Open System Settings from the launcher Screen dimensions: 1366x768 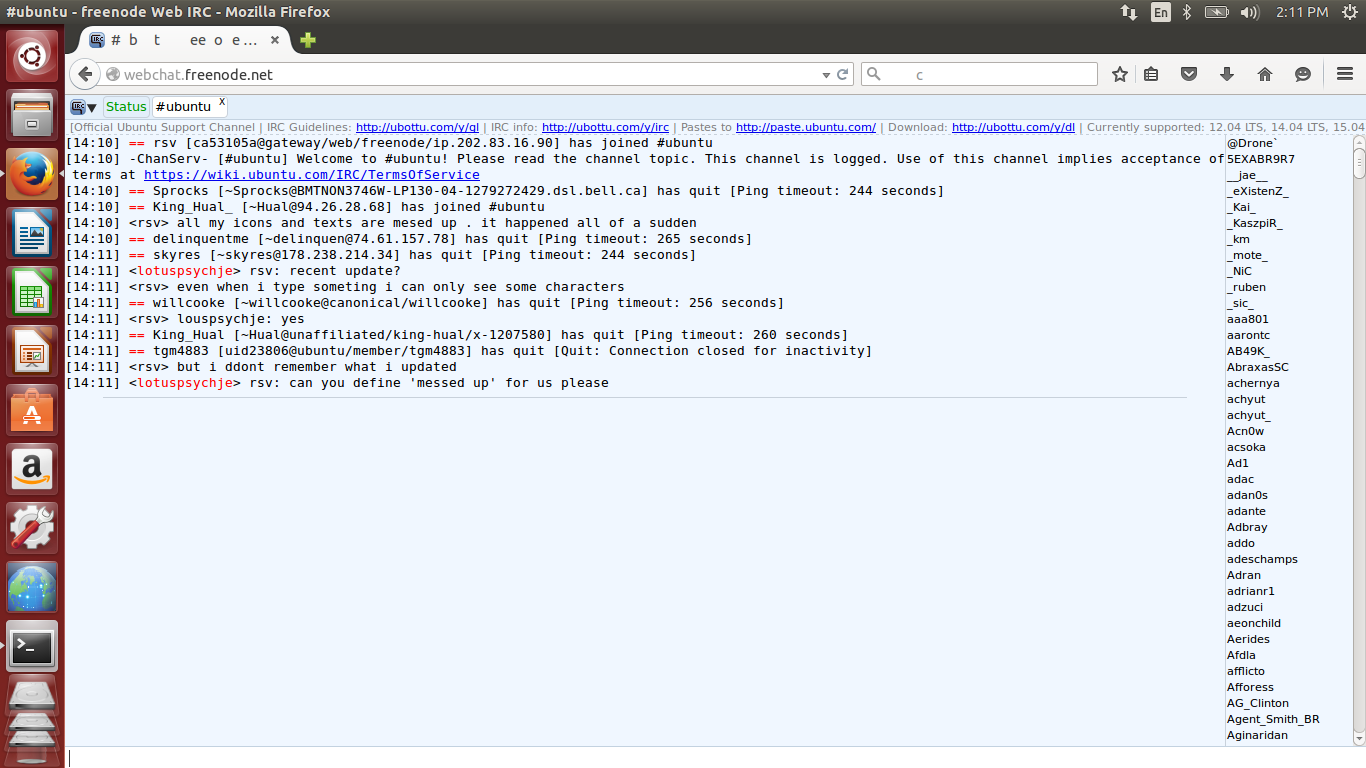coord(33,527)
